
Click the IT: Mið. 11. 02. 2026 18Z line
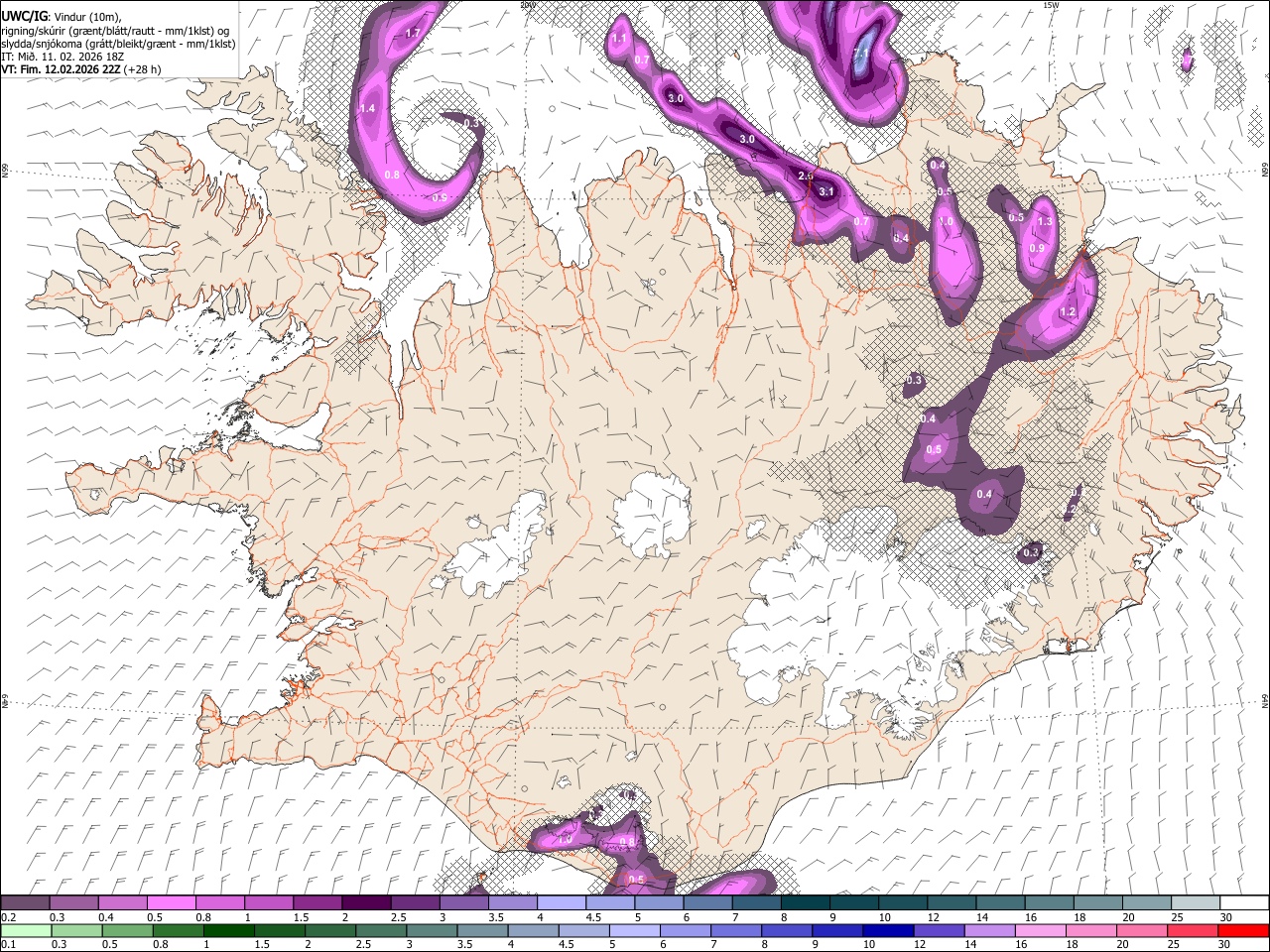pos(62,57)
